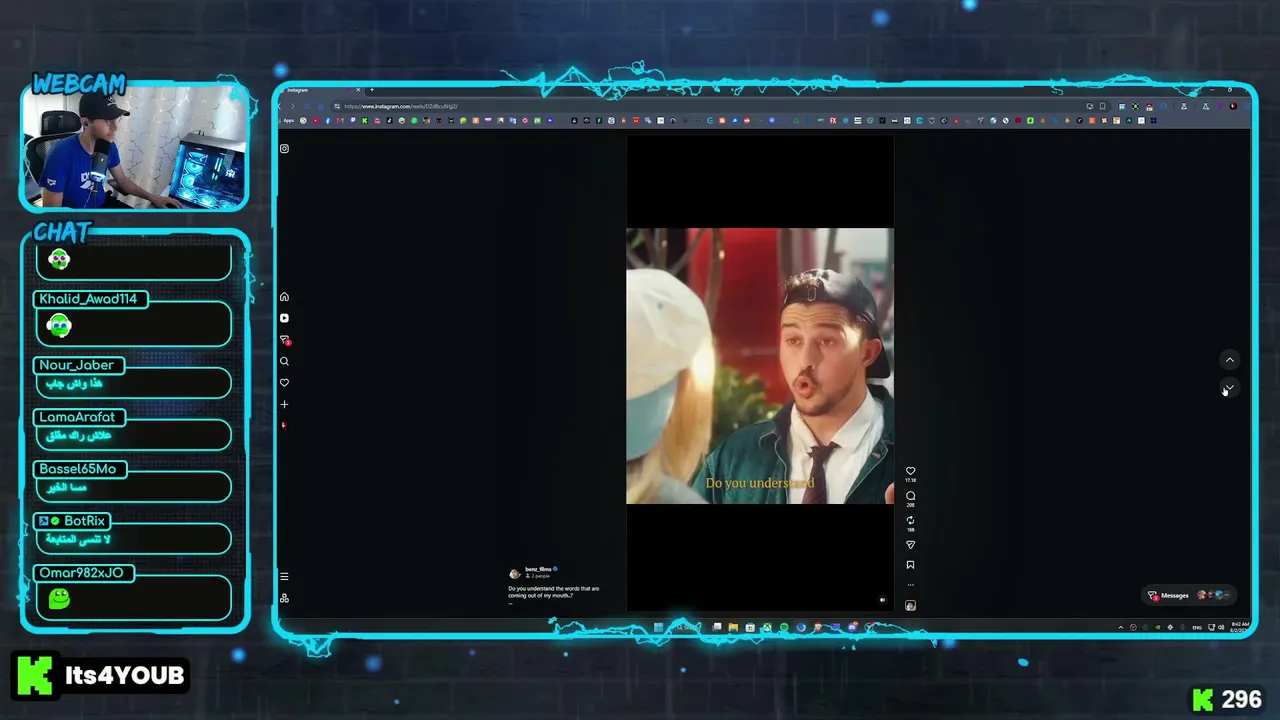Viewport: 1280px width, 720px height.
Task: Open notifications heart in the sidebar
Action: (x=284, y=383)
